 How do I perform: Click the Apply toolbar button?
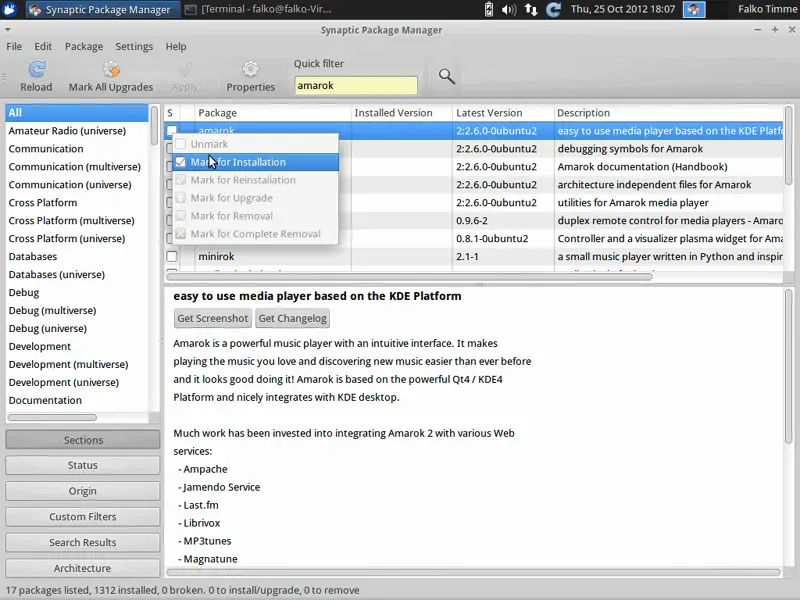(185, 77)
